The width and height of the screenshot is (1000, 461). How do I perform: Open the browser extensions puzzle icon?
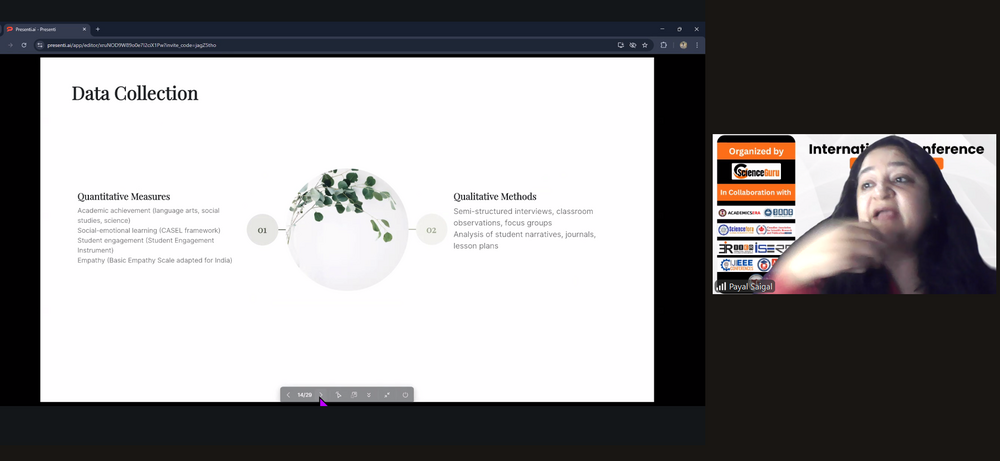point(664,45)
